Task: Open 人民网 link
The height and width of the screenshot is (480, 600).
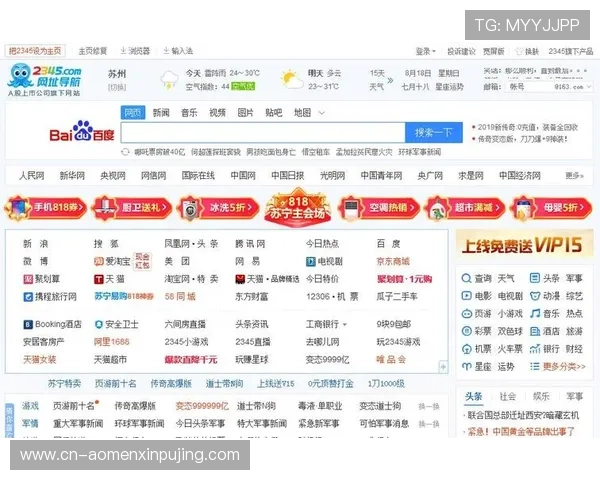Action: 32,176
